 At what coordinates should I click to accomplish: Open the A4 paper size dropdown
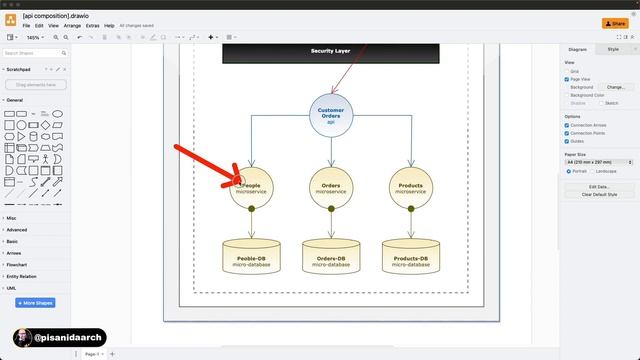[599, 162]
